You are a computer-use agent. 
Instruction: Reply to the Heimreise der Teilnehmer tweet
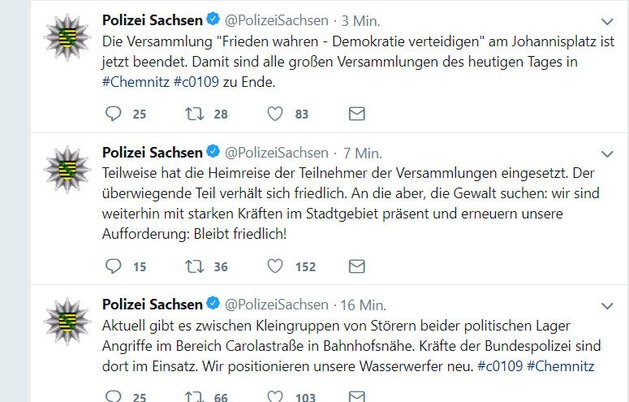click(113, 266)
